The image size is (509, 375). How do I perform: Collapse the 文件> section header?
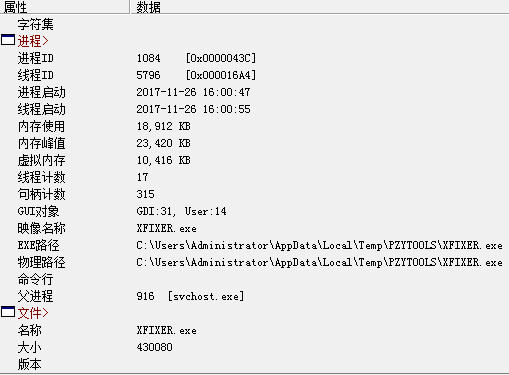pos(33,313)
